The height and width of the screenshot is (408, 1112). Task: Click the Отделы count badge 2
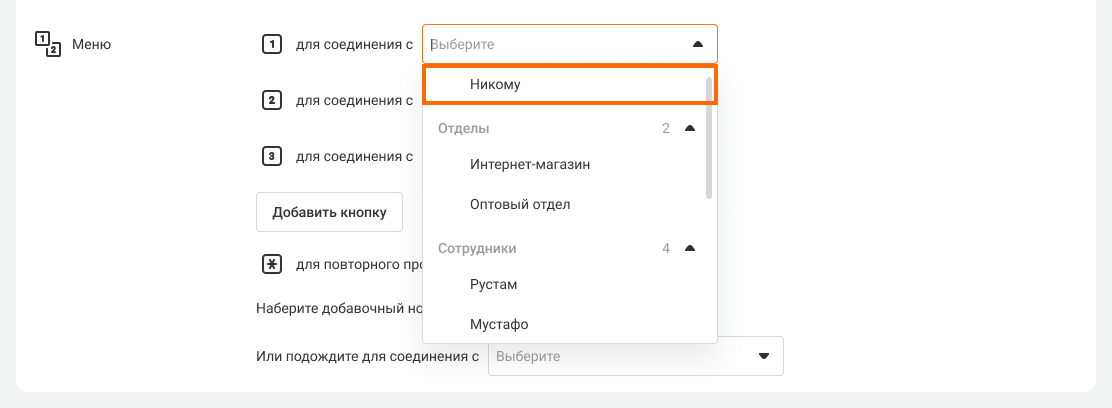(x=665, y=128)
